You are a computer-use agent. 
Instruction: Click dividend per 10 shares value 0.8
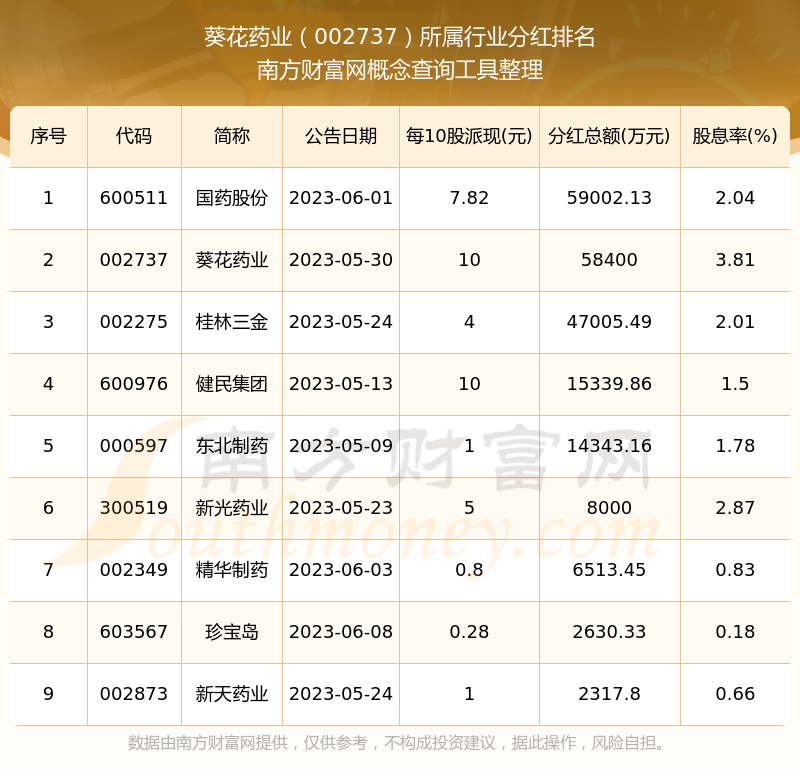pos(469,570)
